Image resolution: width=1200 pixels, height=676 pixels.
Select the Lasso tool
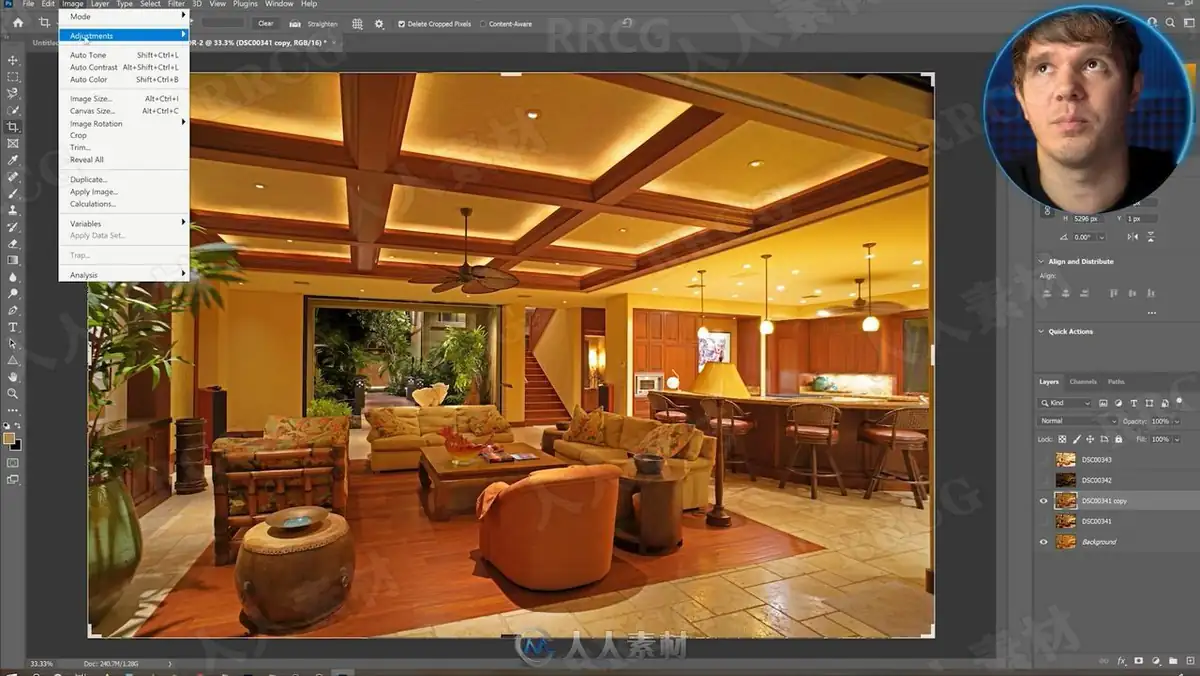[13, 93]
